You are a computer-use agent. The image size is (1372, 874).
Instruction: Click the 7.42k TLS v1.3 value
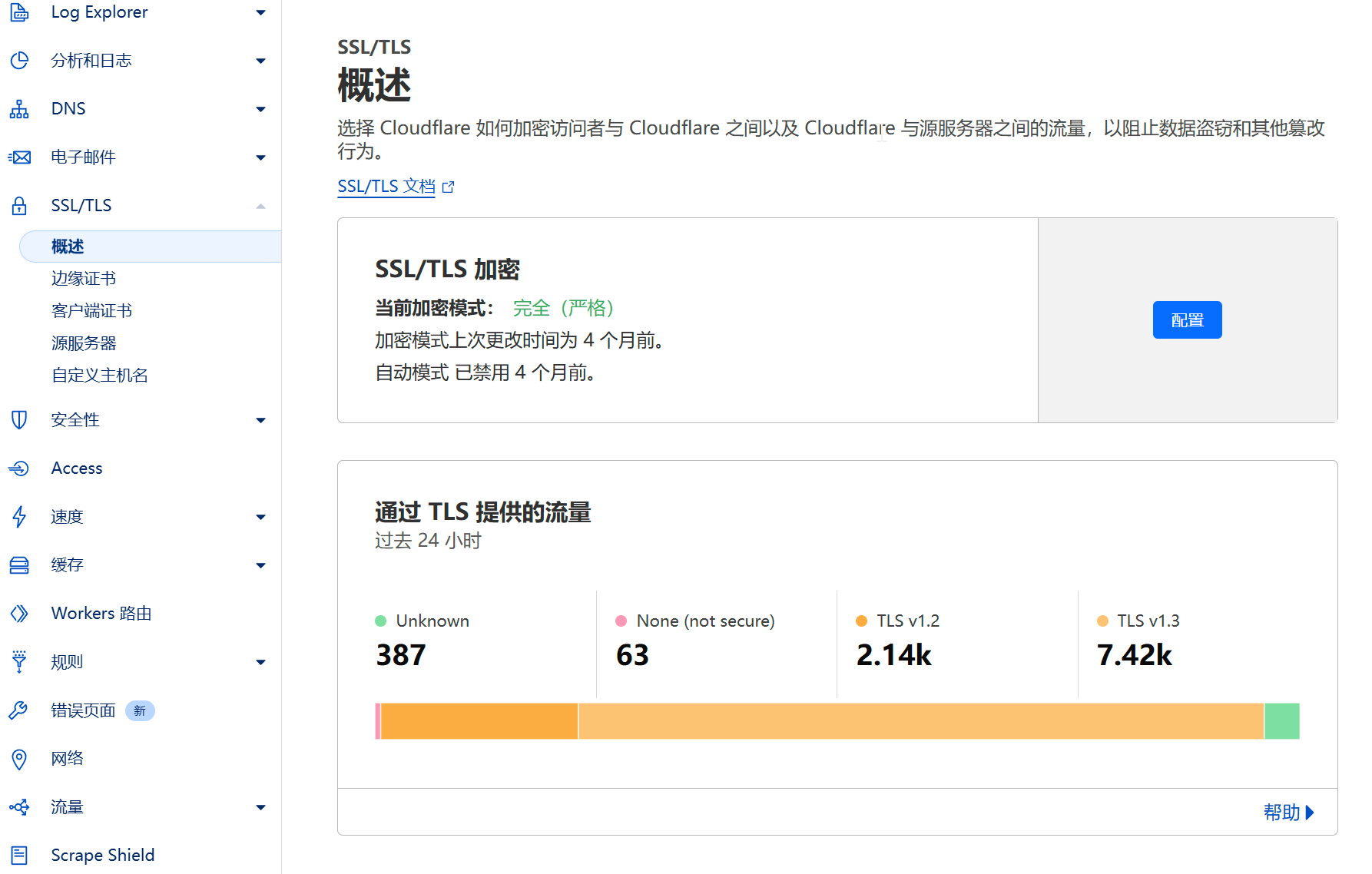1135,655
